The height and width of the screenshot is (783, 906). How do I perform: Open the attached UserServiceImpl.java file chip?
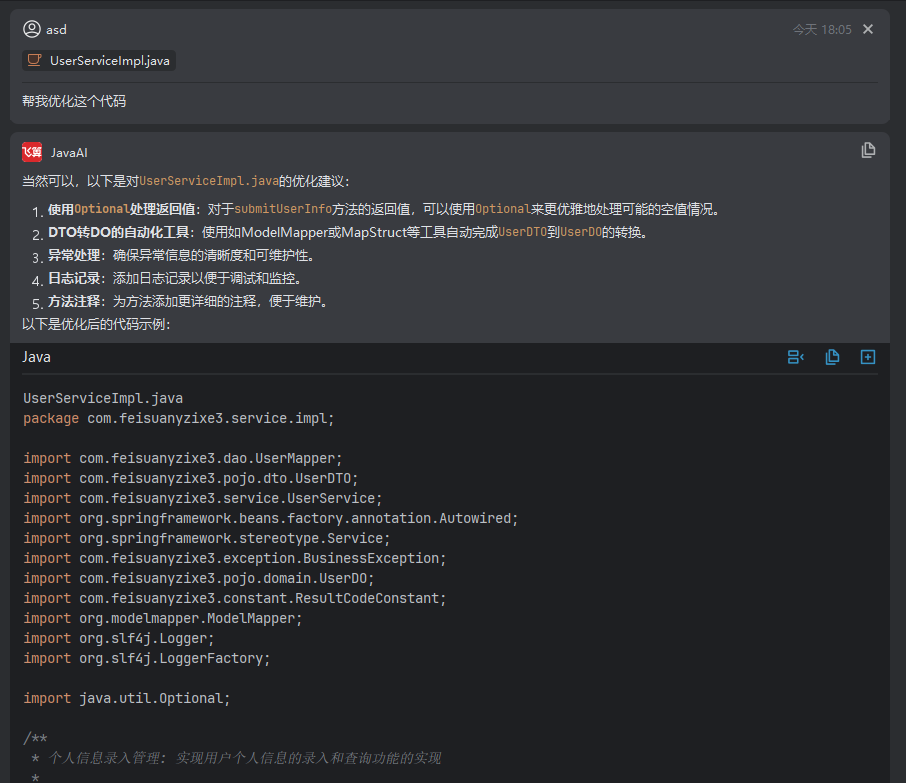point(99,61)
